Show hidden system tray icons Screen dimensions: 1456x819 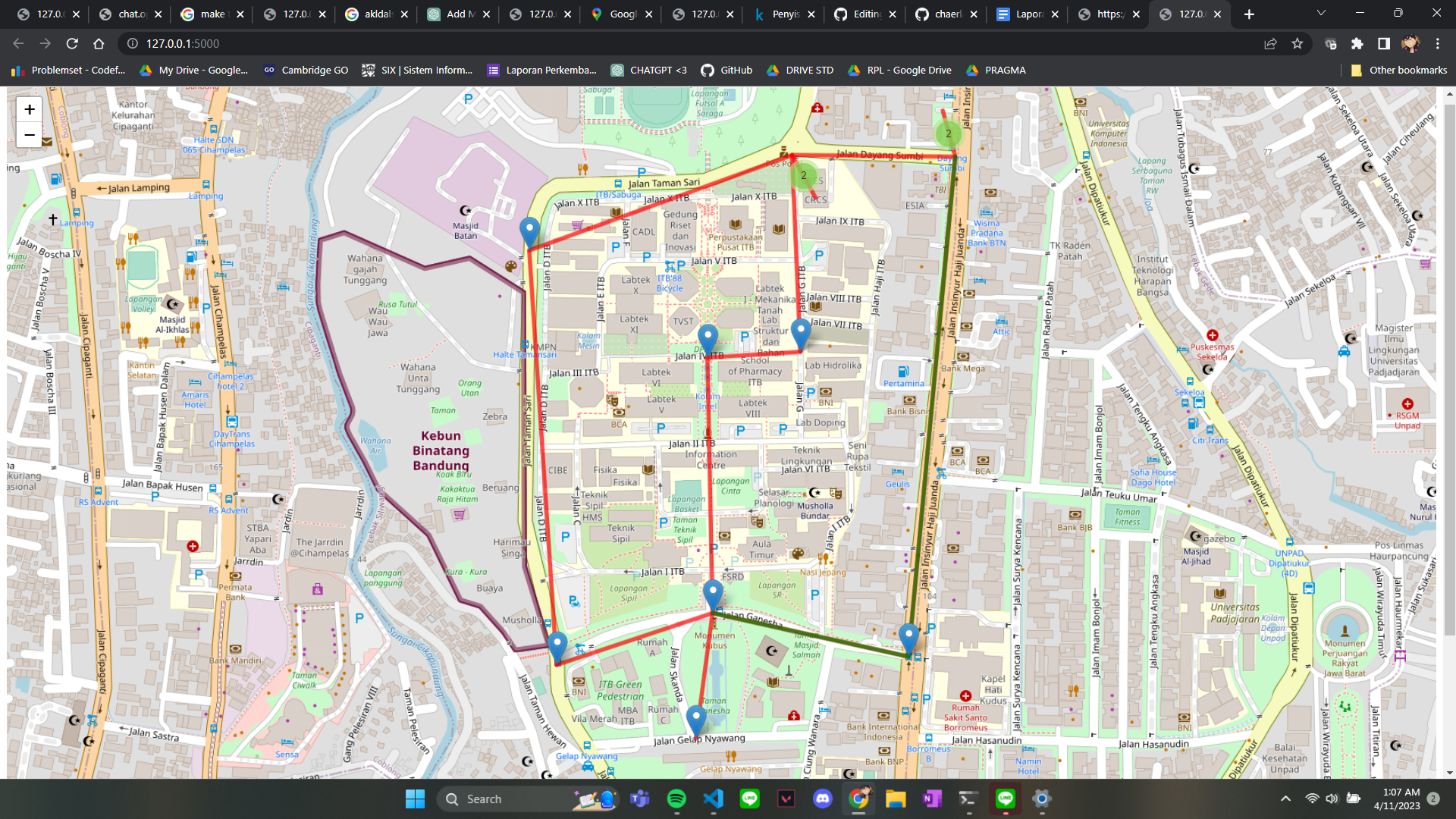point(1285,799)
